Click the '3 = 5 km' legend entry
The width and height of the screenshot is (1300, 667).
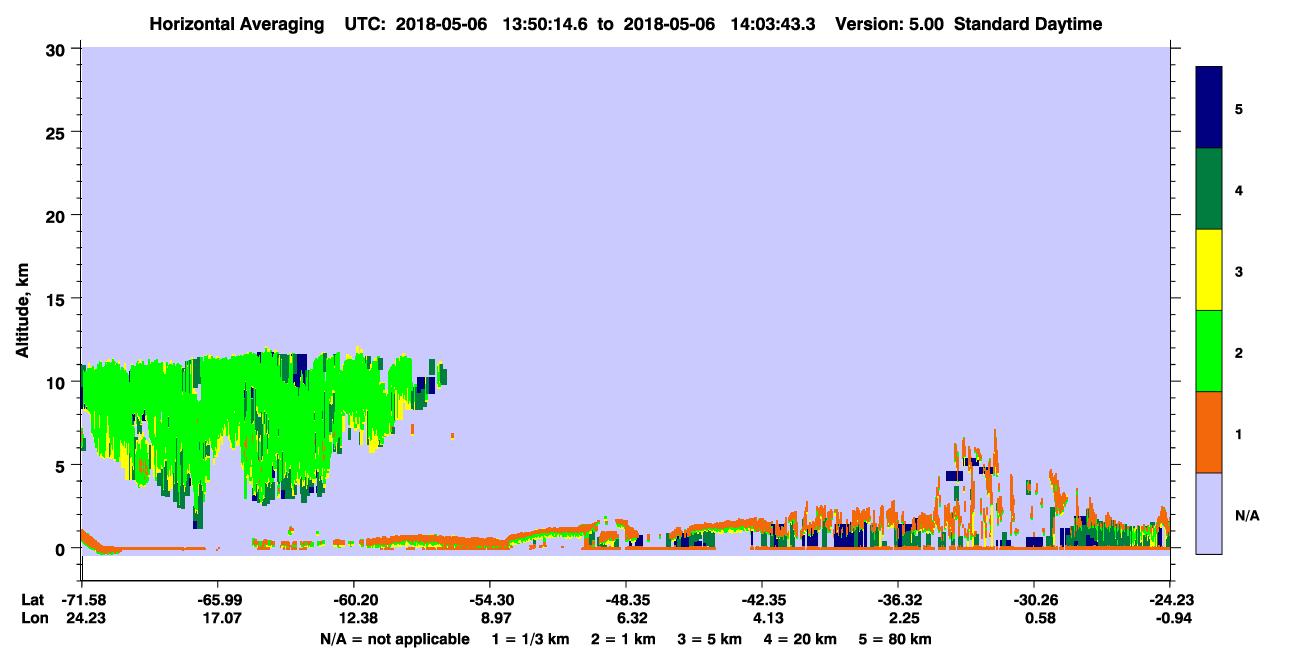point(711,639)
